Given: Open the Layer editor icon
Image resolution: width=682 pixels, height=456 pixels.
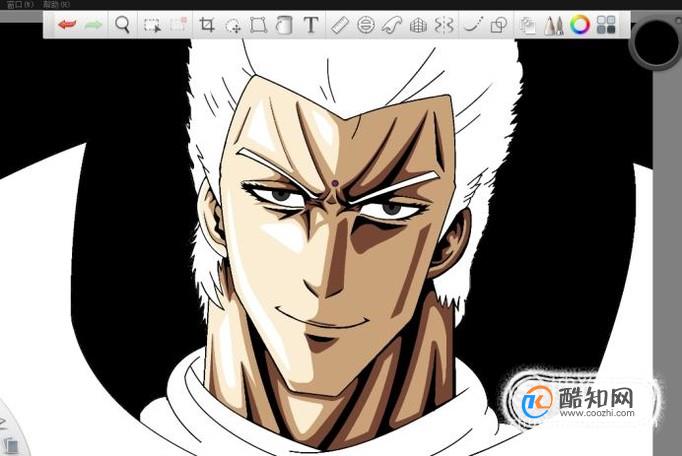Looking at the screenshot, I should click(x=528, y=26).
